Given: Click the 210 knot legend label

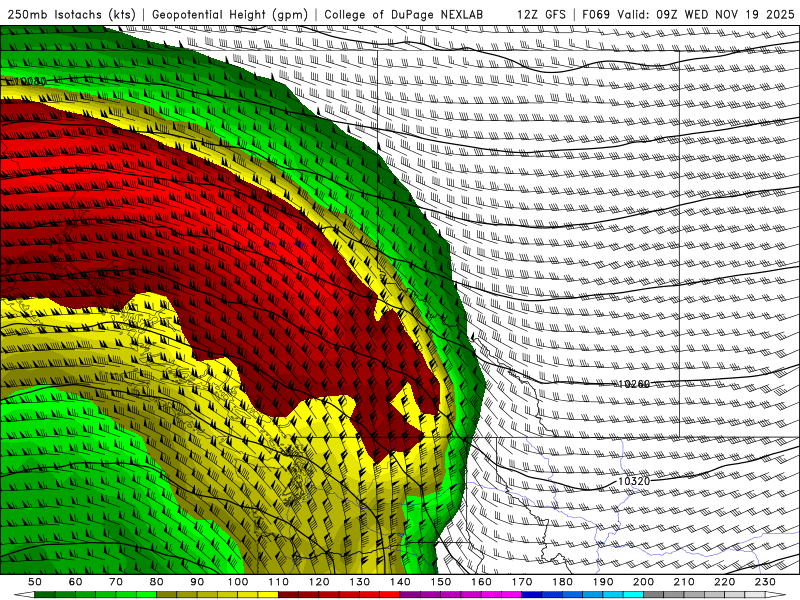Looking at the screenshot, I should [684, 582].
